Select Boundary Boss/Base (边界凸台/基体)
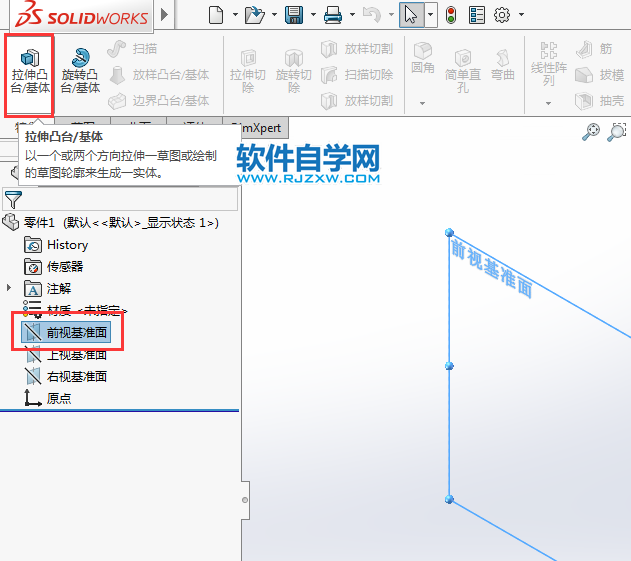Viewport: 631px width, 561px height. point(159,101)
